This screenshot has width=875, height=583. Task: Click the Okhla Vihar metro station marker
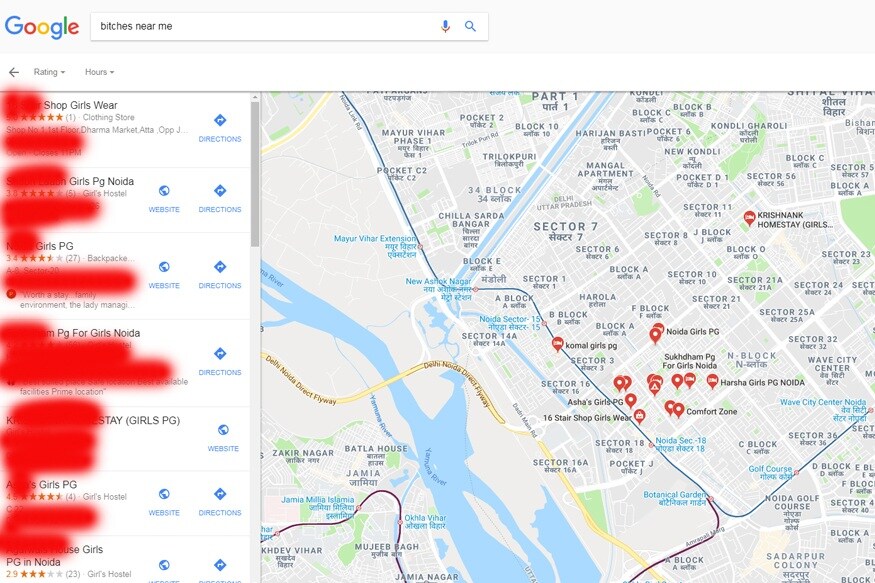[x=400, y=522]
